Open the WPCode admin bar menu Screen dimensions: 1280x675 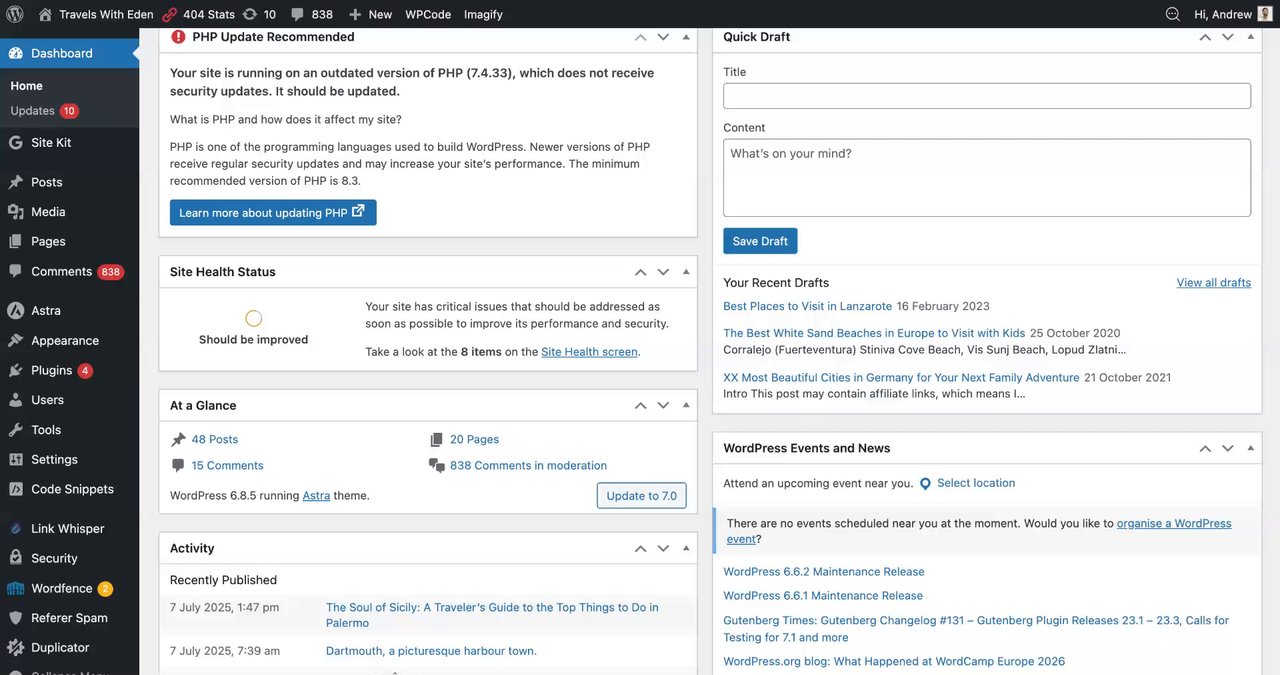coord(428,14)
